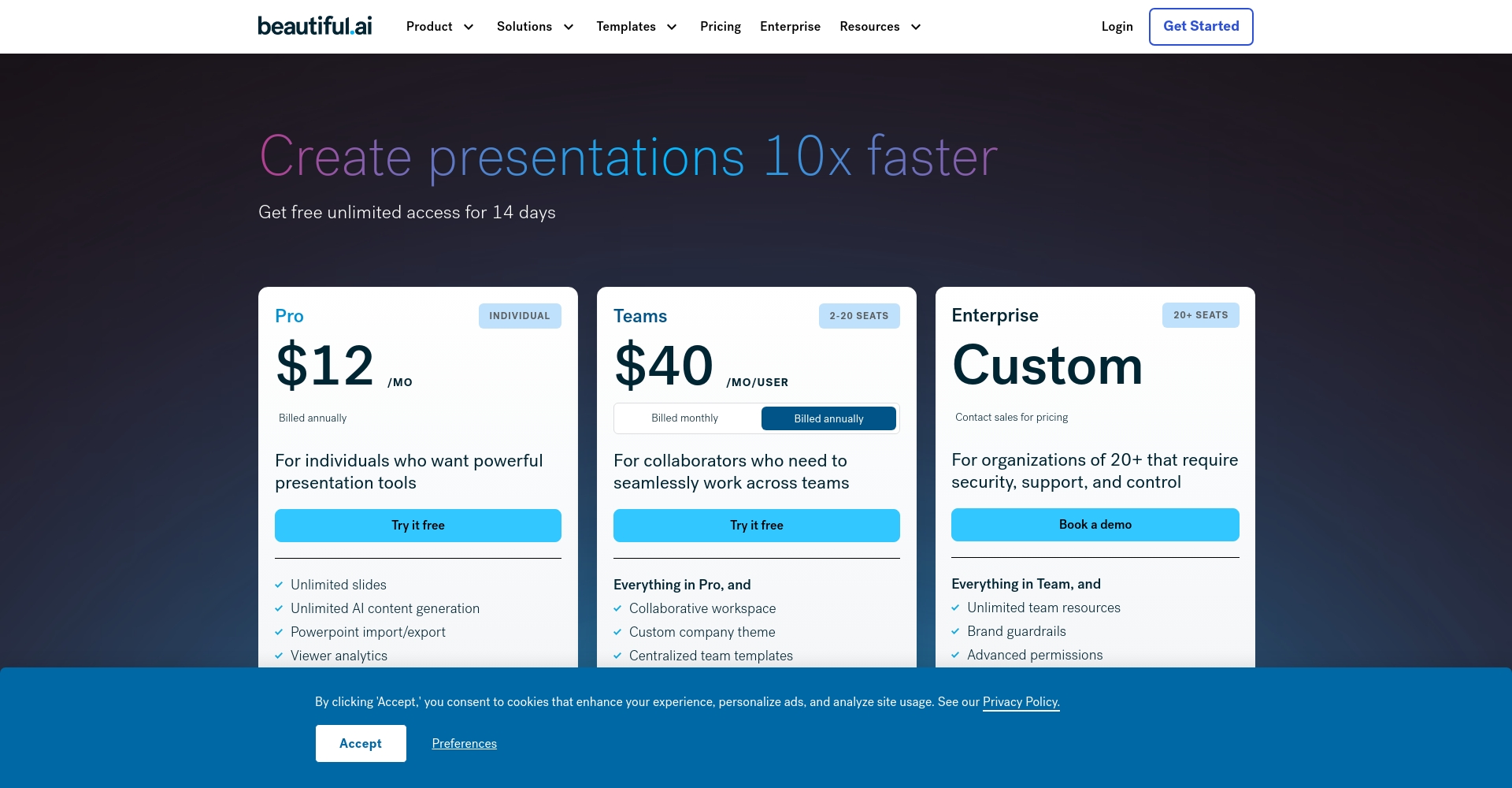Viewport: 1512px width, 788px height.
Task: Click the $12 price on Pro card
Action: tap(325, 366)
